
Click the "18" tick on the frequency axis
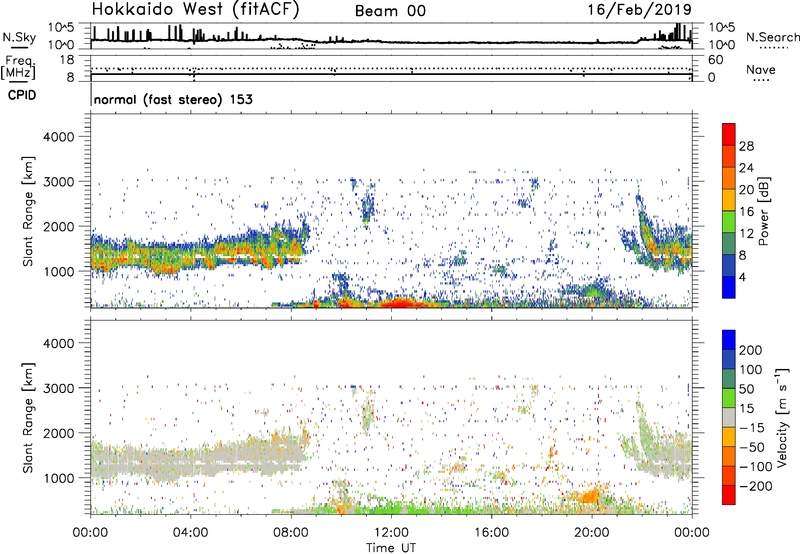67,60
